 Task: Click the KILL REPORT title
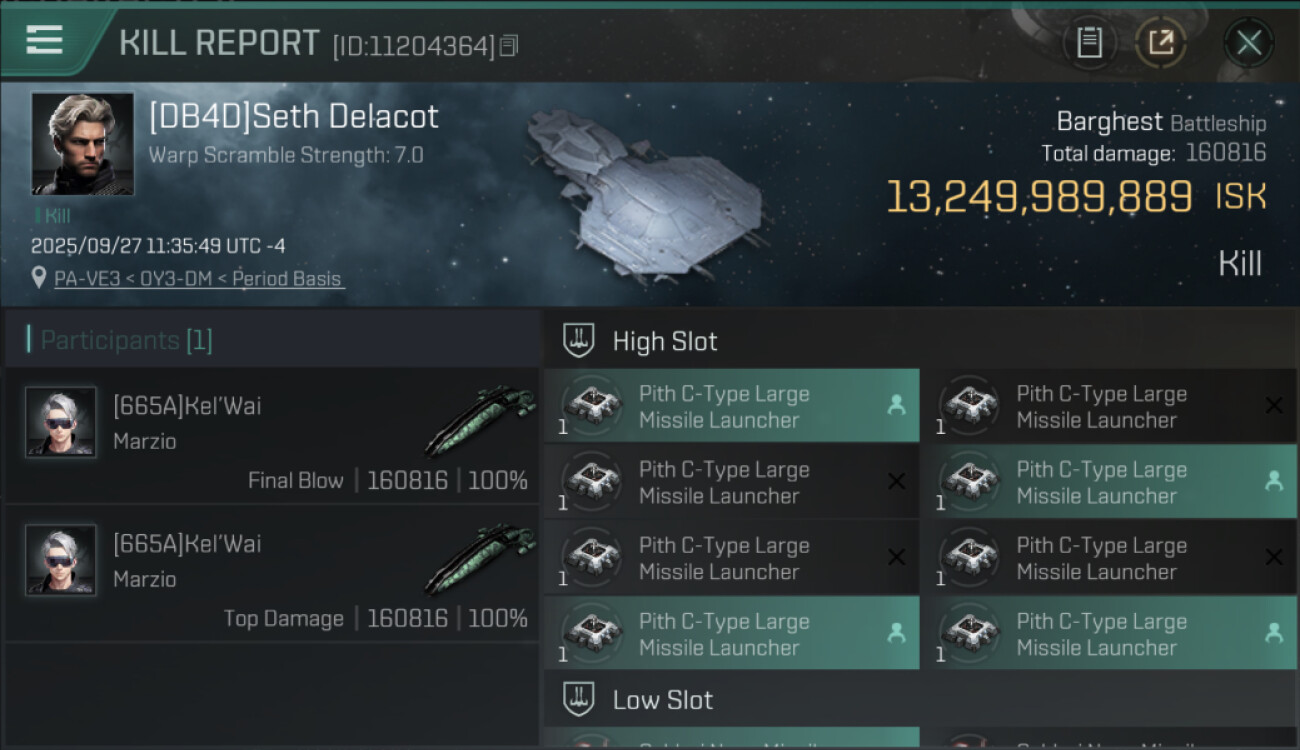click(x=219, y=43)
